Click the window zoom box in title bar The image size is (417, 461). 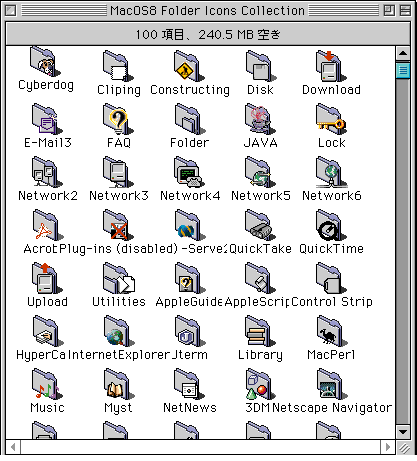389,11
